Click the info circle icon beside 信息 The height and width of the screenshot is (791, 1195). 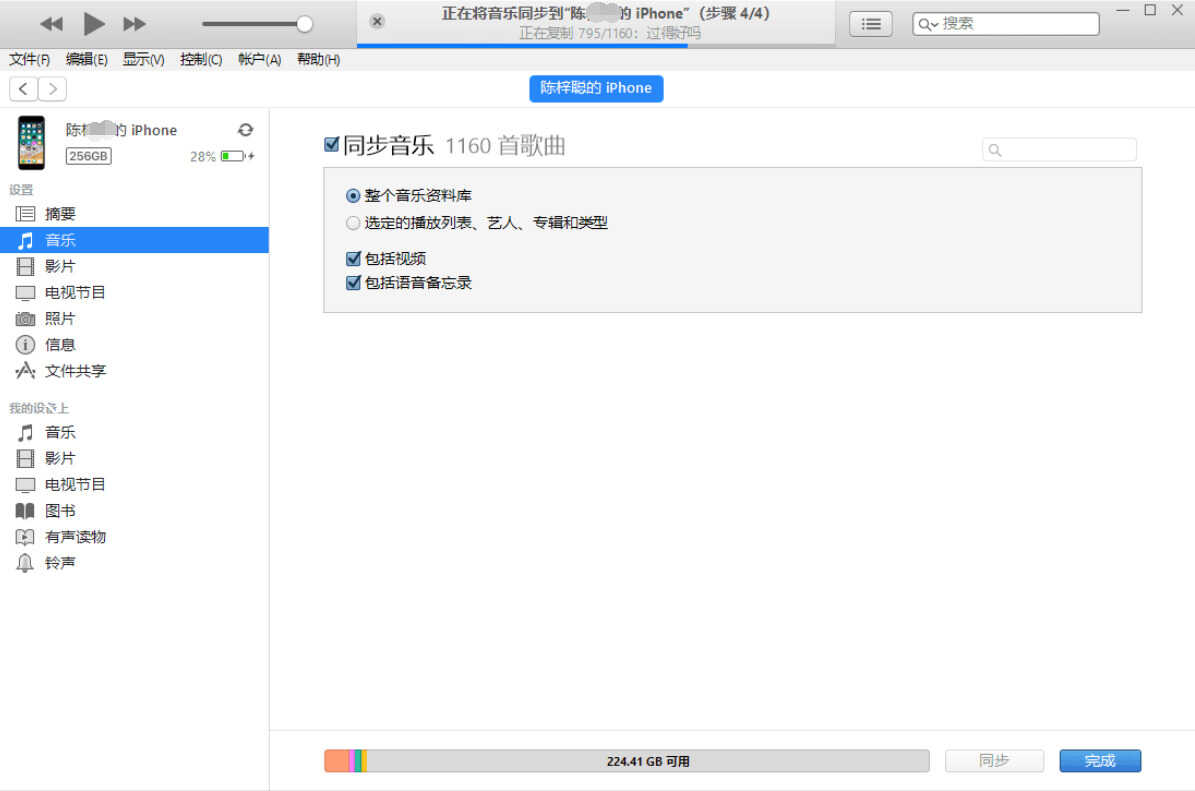coord(25,344)
